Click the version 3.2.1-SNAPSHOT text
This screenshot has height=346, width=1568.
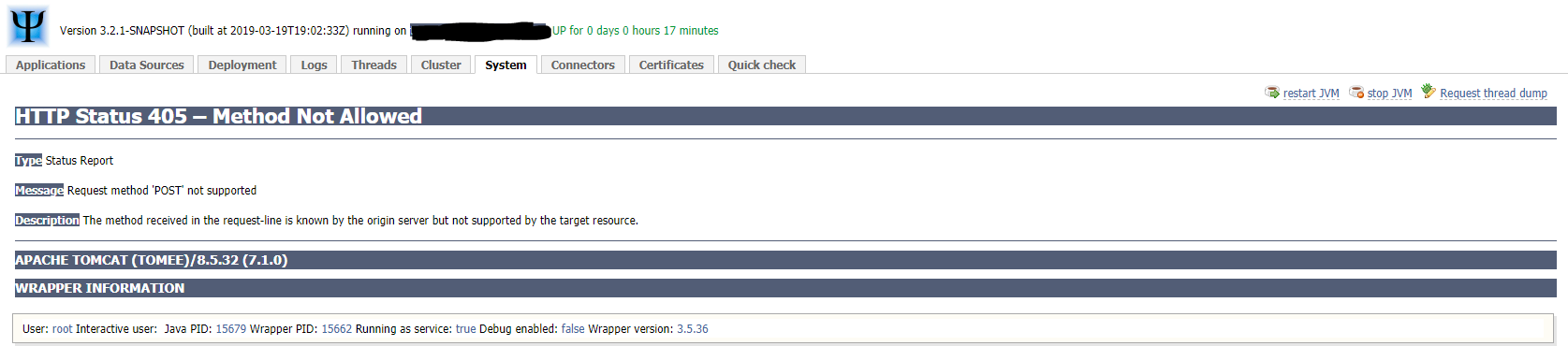tap(122, 31)
